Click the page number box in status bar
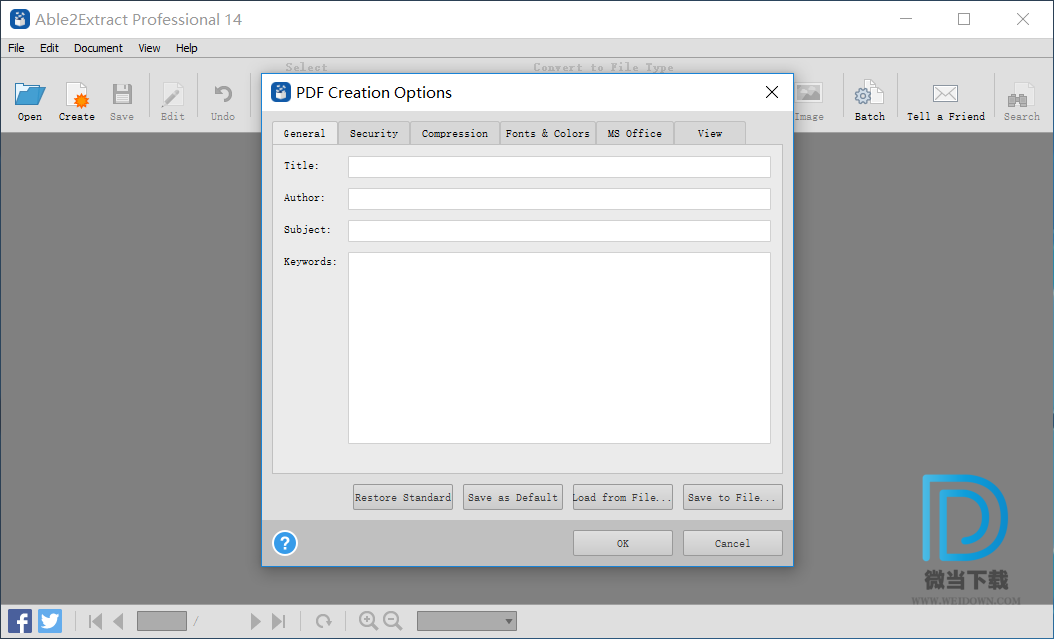 tap(162, 622)
